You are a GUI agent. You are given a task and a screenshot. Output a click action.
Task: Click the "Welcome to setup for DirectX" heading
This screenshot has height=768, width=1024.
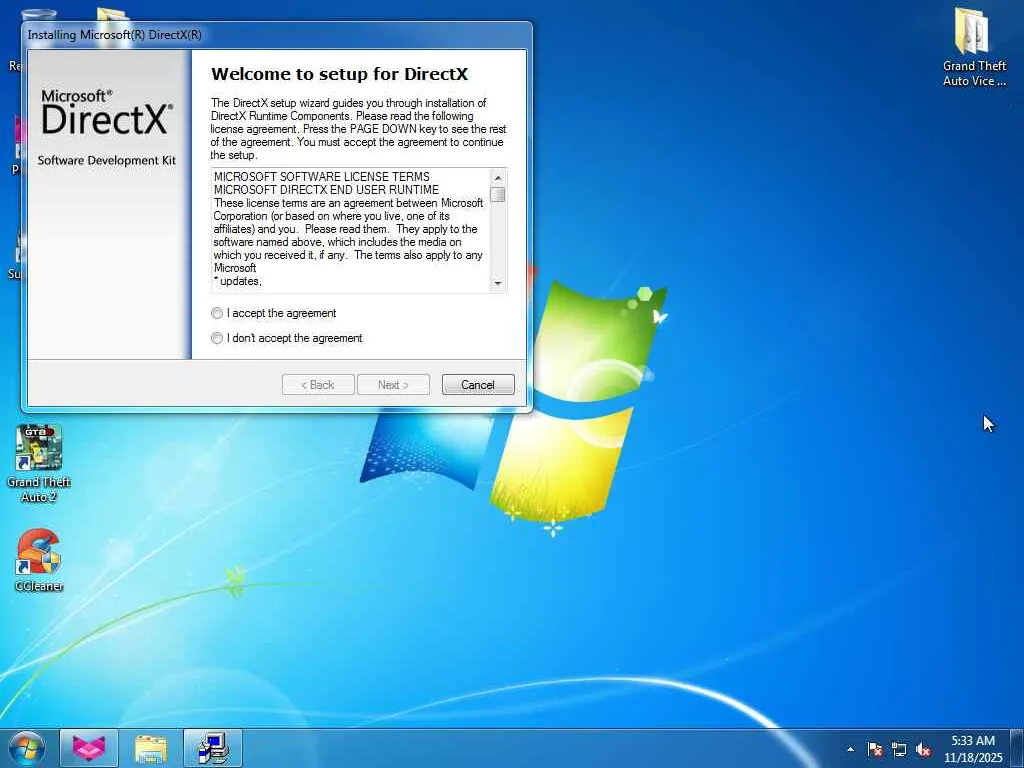(x=340, y=74)
